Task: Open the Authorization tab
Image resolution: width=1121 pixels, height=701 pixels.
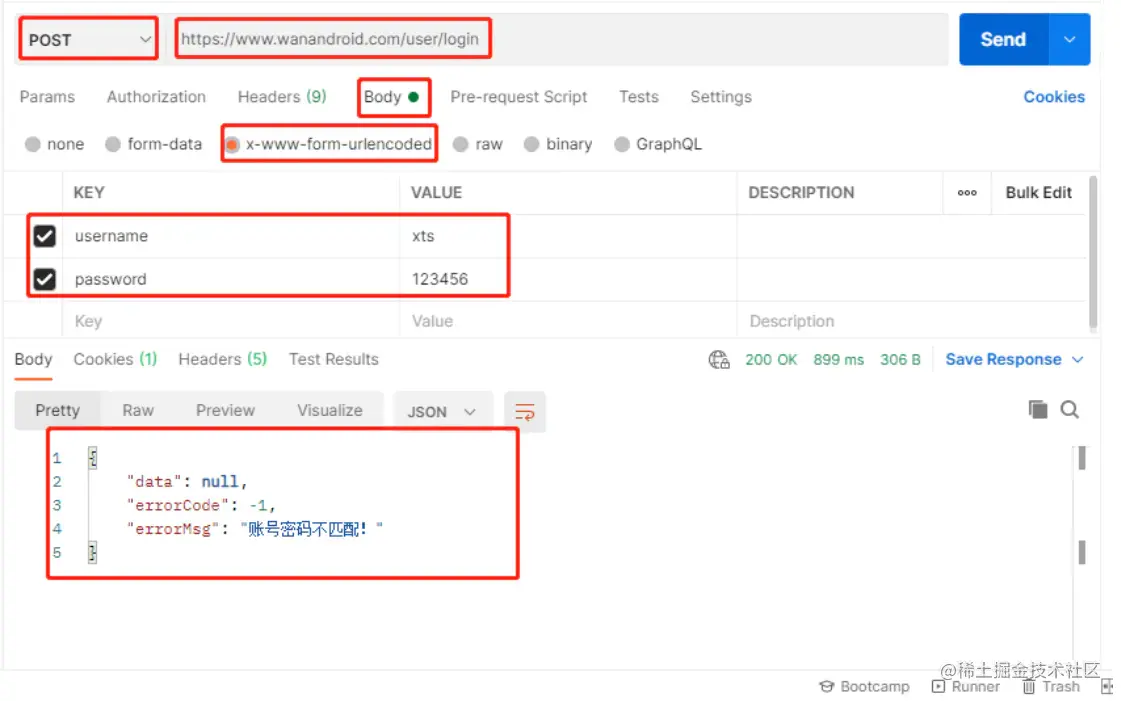Action: click(x=156, y=96)
